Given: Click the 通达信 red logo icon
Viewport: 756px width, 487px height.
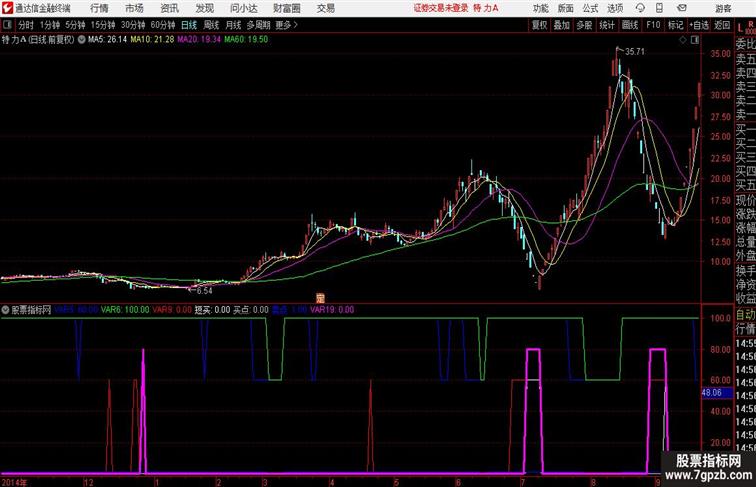Looking at the screenshot, I should [x=8, y=8].
